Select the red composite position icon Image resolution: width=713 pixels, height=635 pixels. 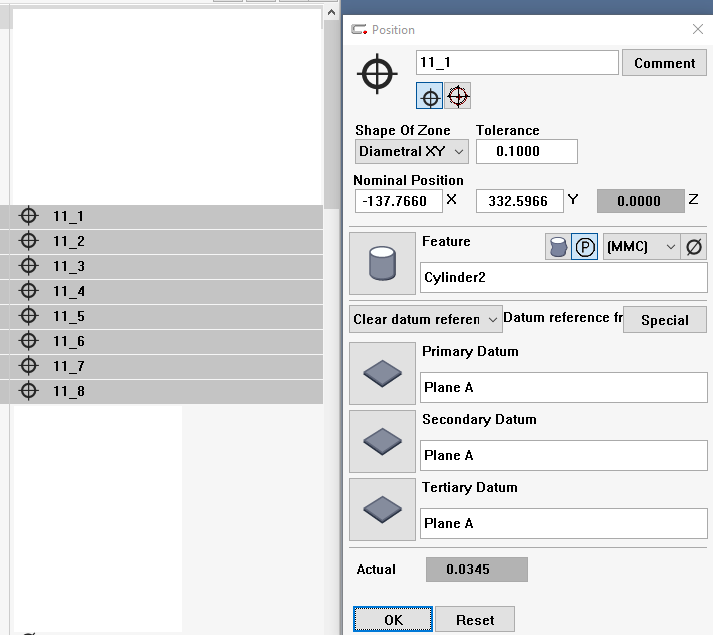click(x=458, y=96)
